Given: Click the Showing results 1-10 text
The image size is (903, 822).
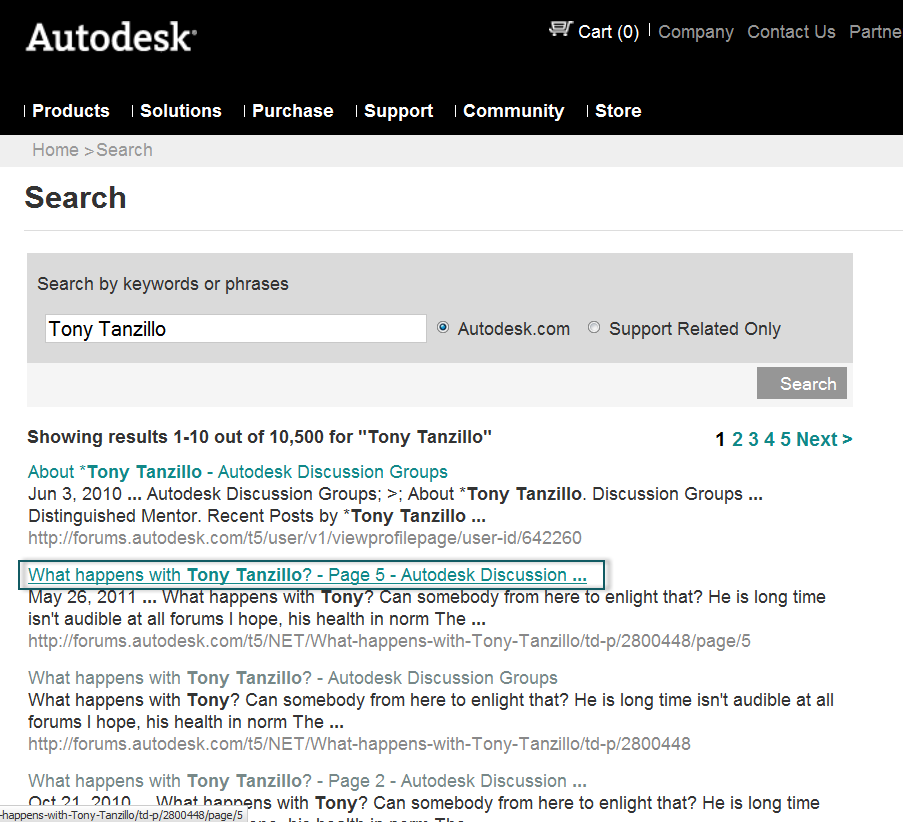Looking at the screenshot, I should [x=260, y=437].
